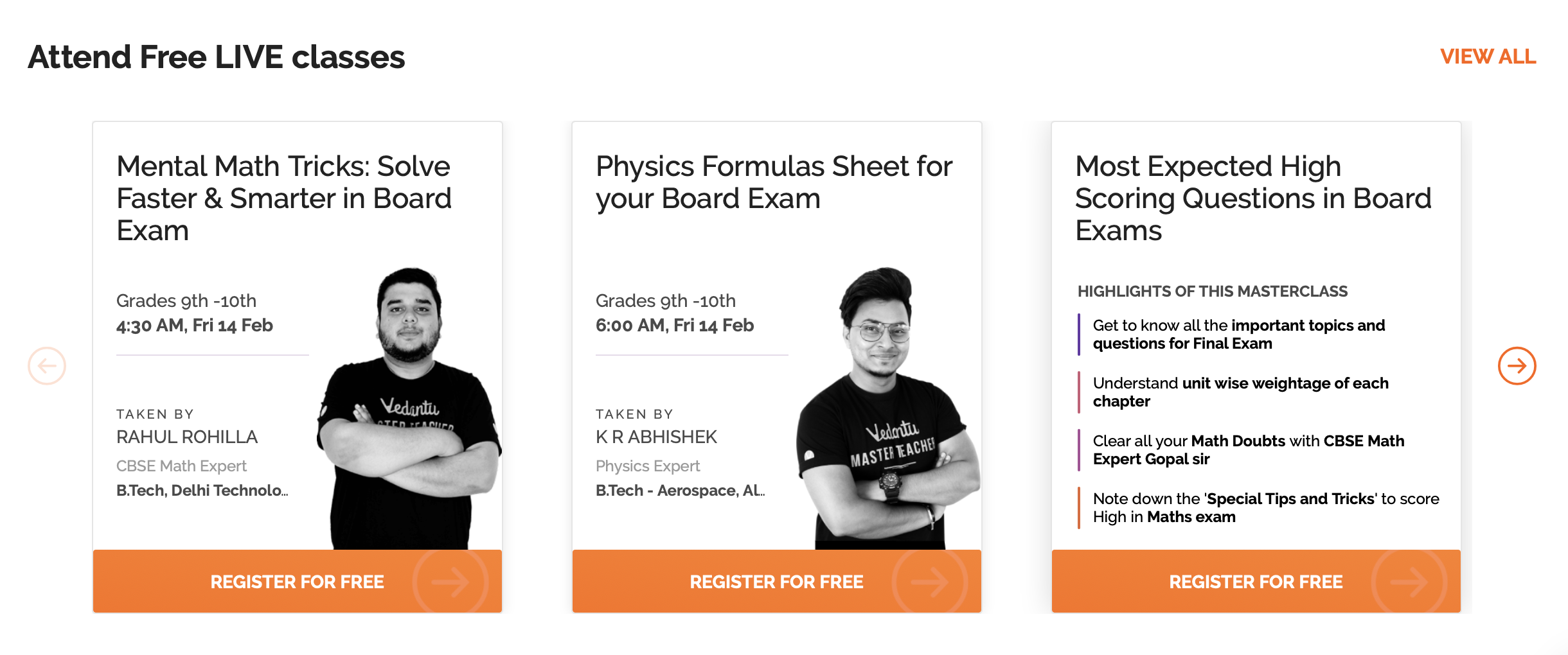Select teacher name K R ABHISHEK
Image resolution: width=1568 pixels, height=655 pixels.
click(656, 437)
